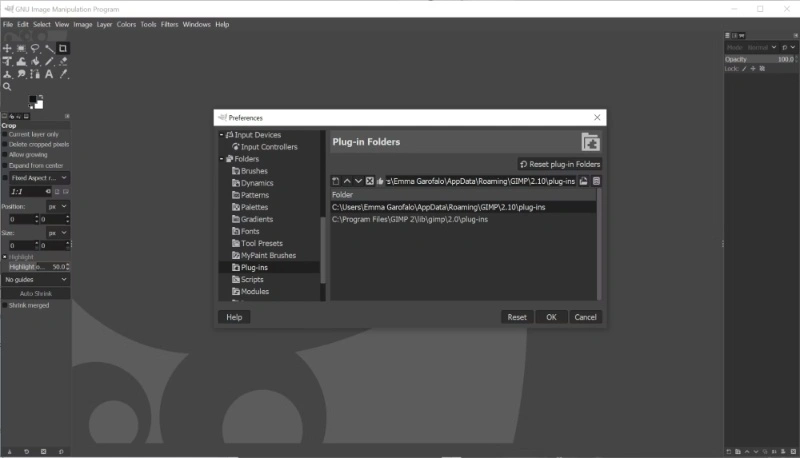Viewport: 800px width, 458px height.
Task: Open the Filters menu
Action: (169, 24)
